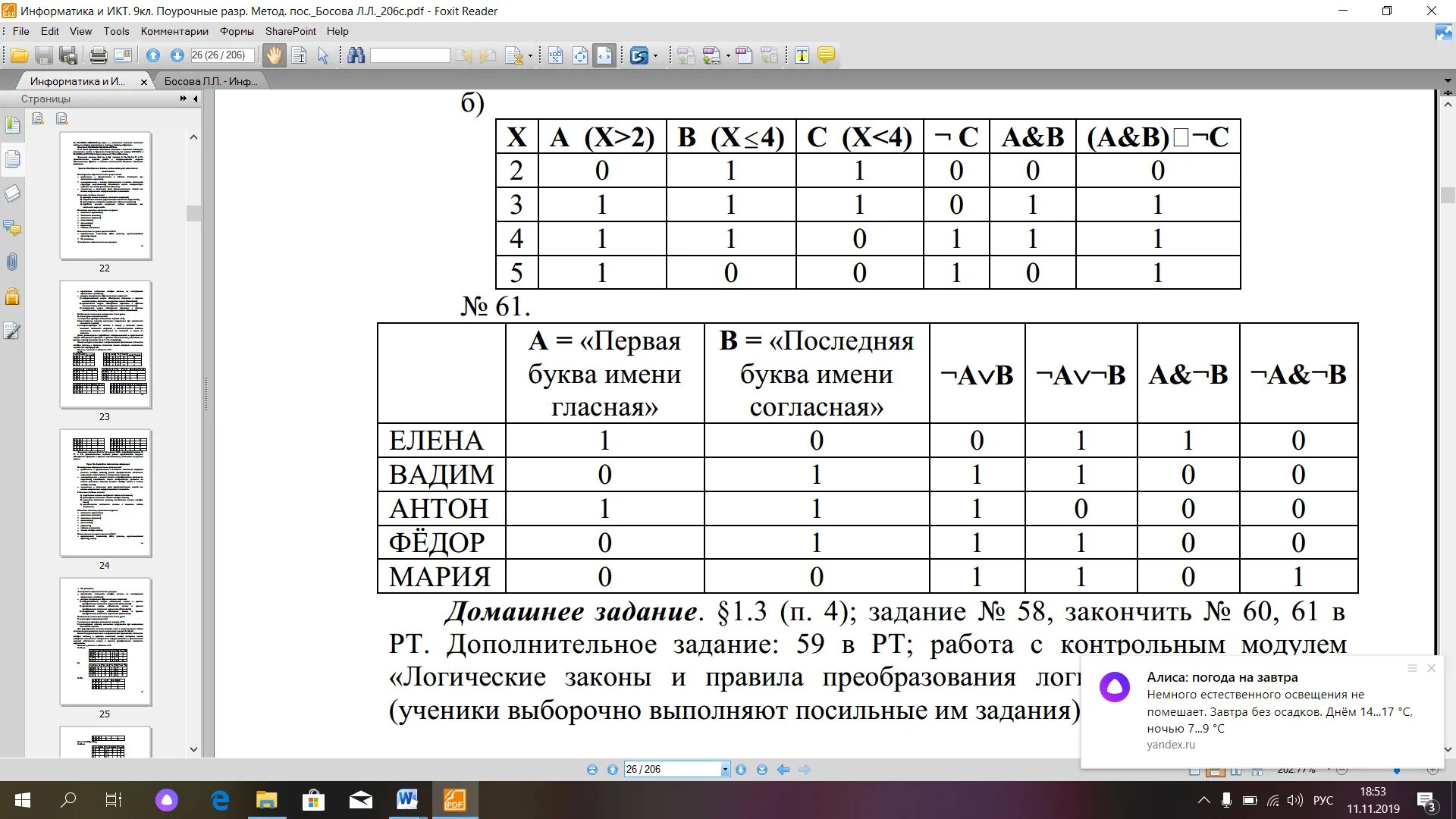Click the Typewriter tool icon
The image size is (1456, 819).
[x=802, y=55]
